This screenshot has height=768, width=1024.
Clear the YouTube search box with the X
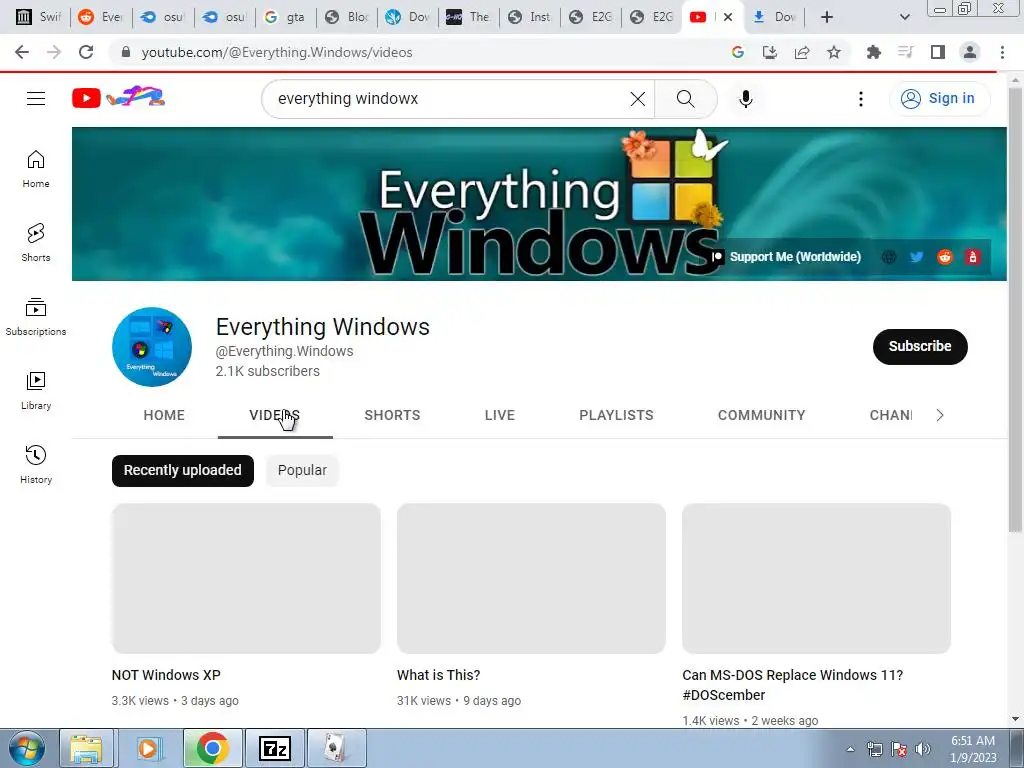pos(637,99)
